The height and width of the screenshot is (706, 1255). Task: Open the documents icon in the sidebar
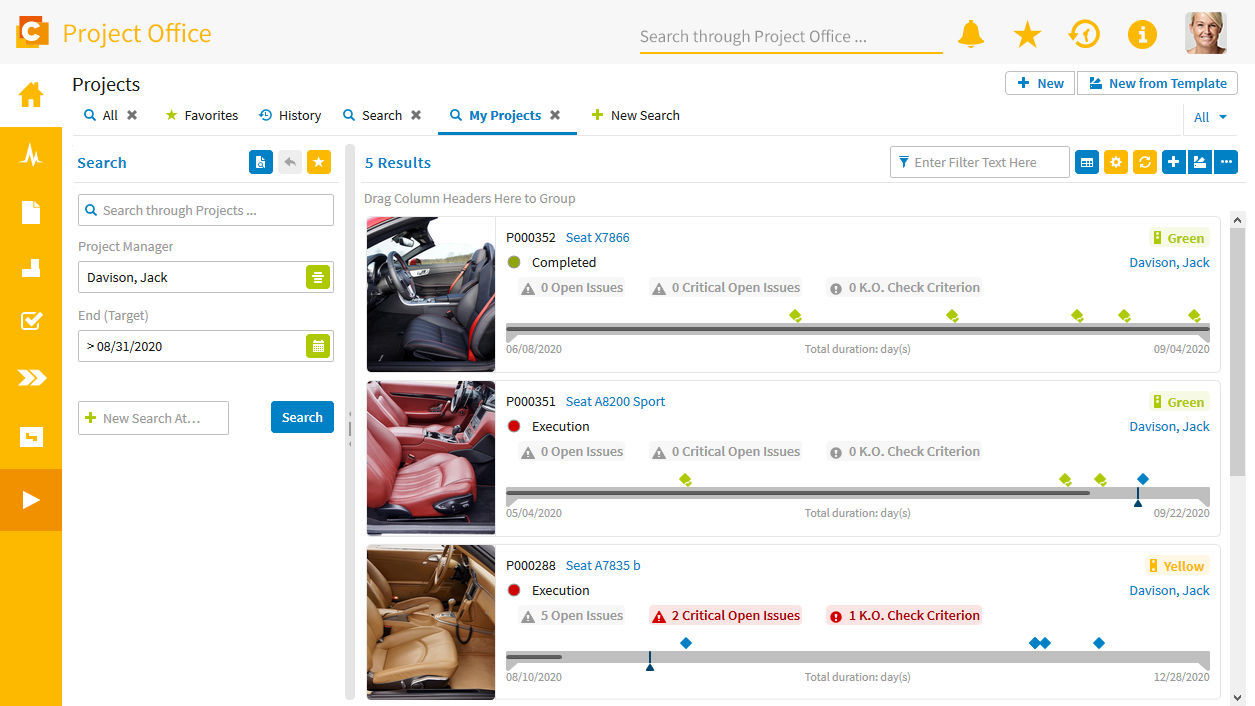[31, 212]
